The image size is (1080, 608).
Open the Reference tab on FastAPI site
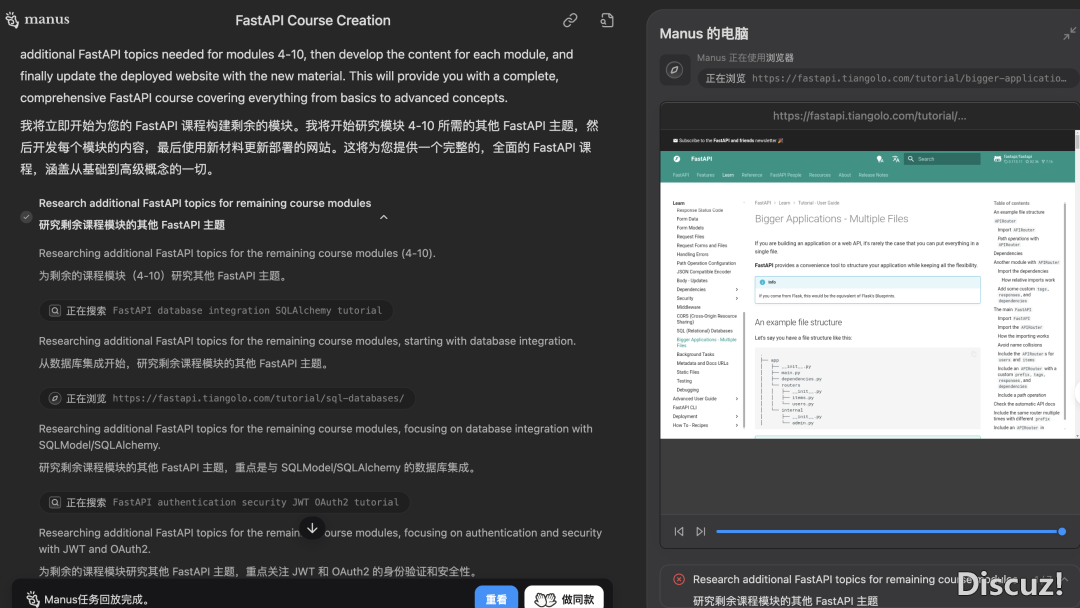click(751, 175)
